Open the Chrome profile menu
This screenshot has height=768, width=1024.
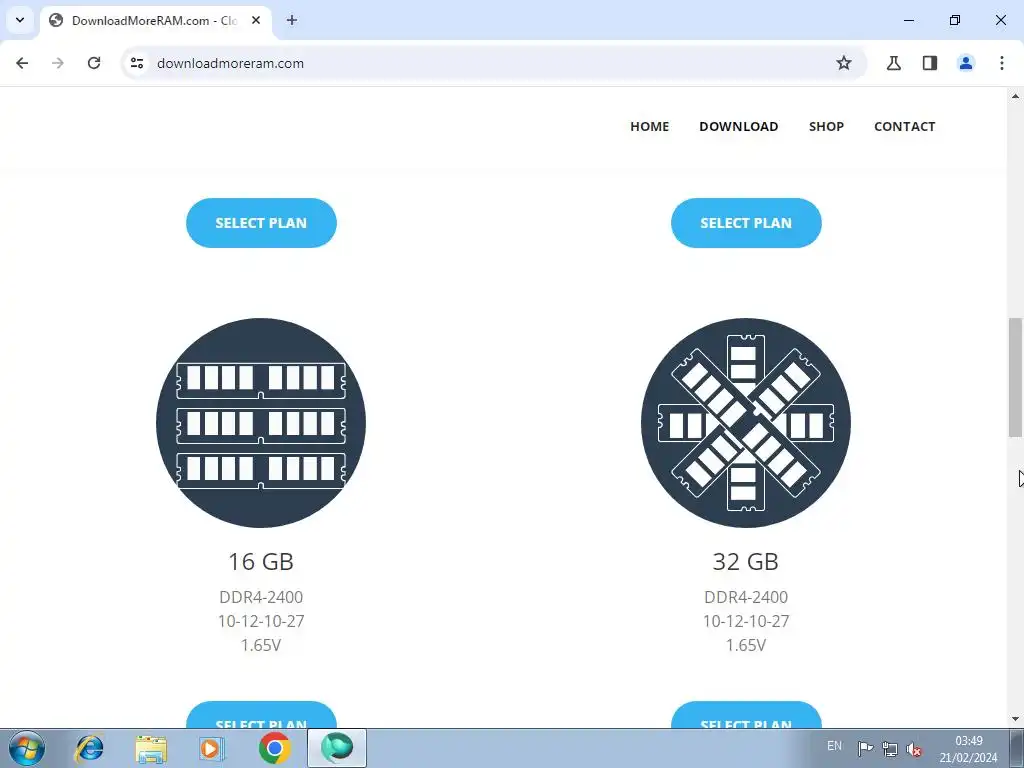point(966,63)
